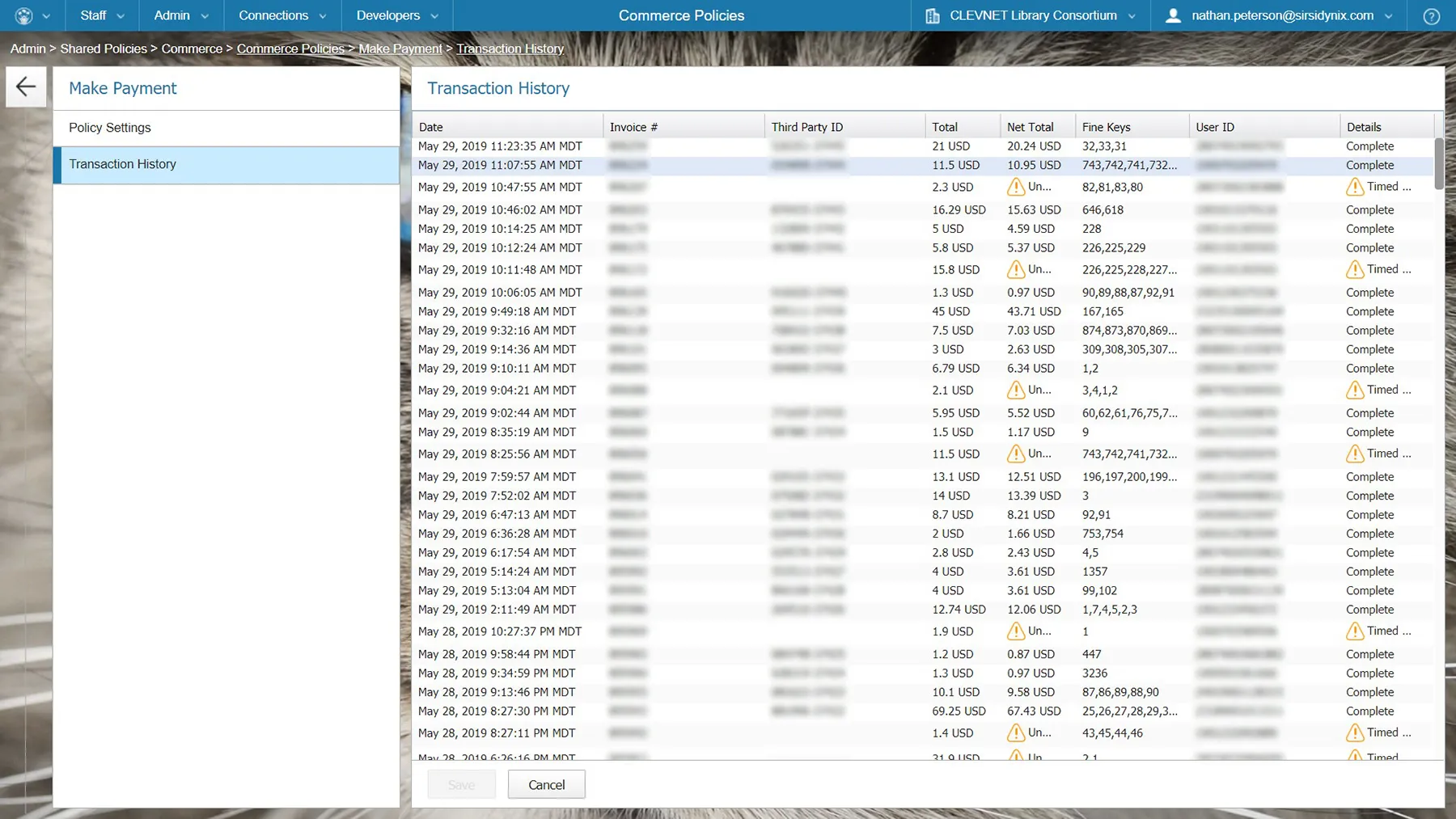The height and width of the screenshot is (819, 1456).
Task: Sort by the Invoice # column header
Action: coord(684,127)
